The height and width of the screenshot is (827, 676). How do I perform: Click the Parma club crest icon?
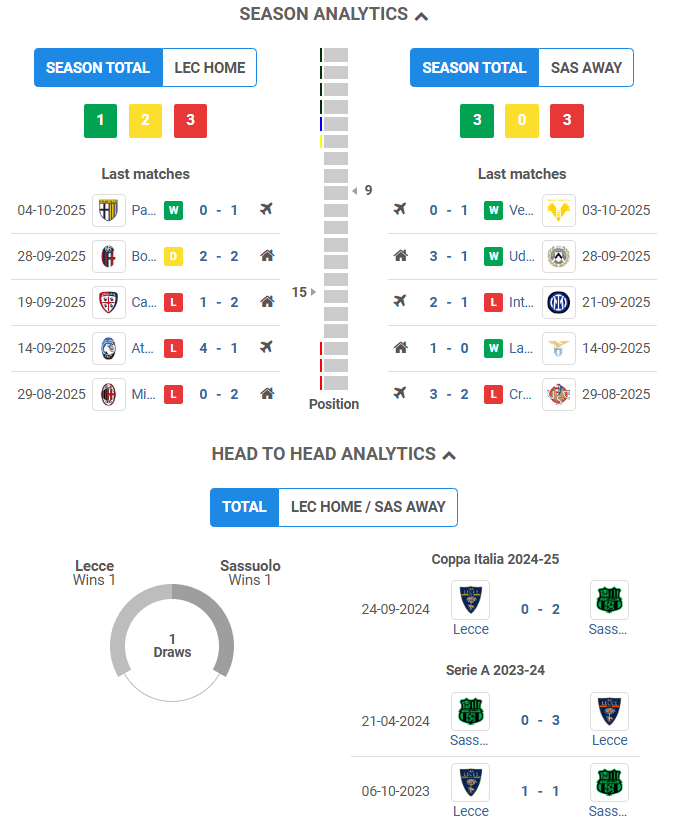tap(109, 210)
